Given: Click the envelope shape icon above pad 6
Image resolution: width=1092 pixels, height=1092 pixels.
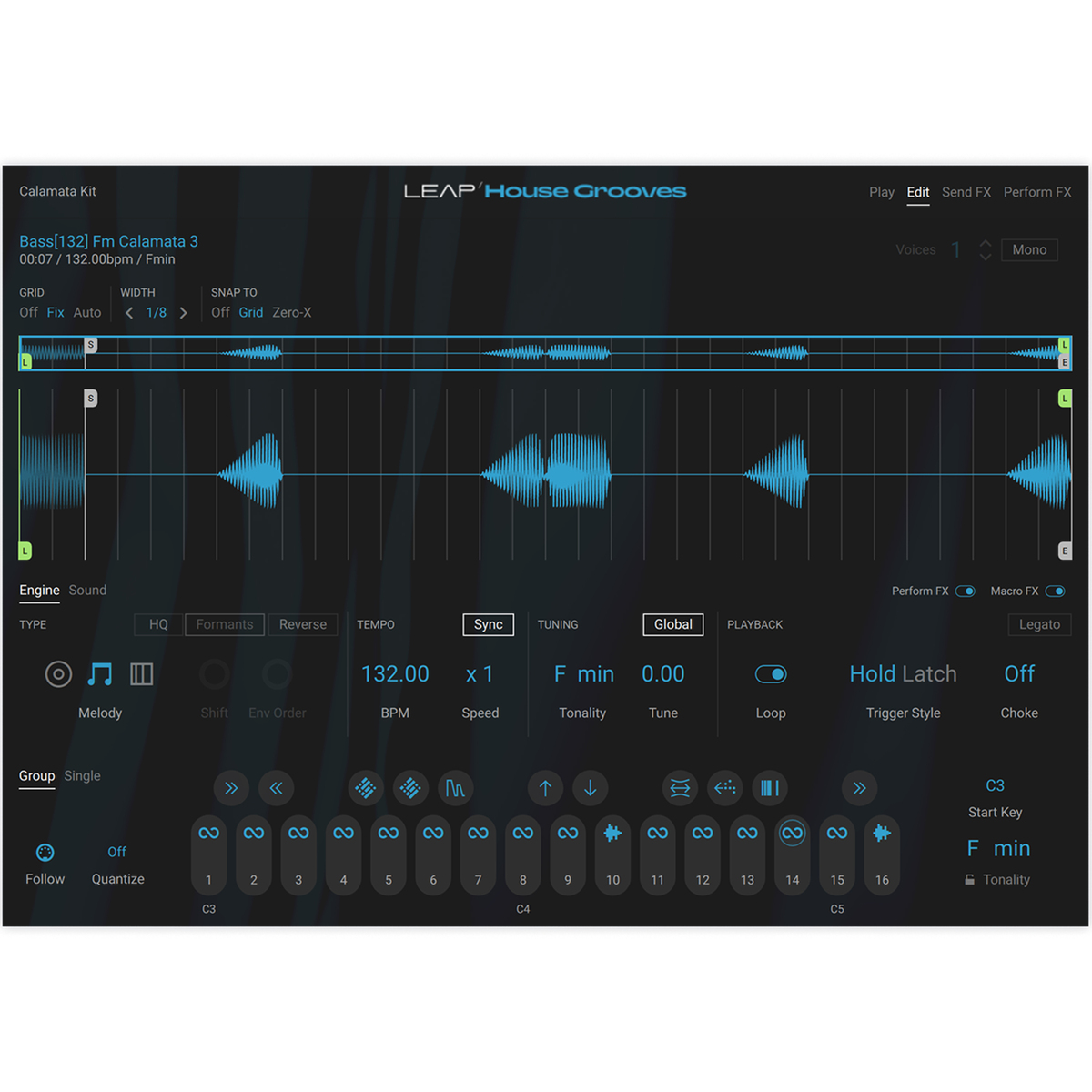Looking at the screenshot, I should 455,788.
